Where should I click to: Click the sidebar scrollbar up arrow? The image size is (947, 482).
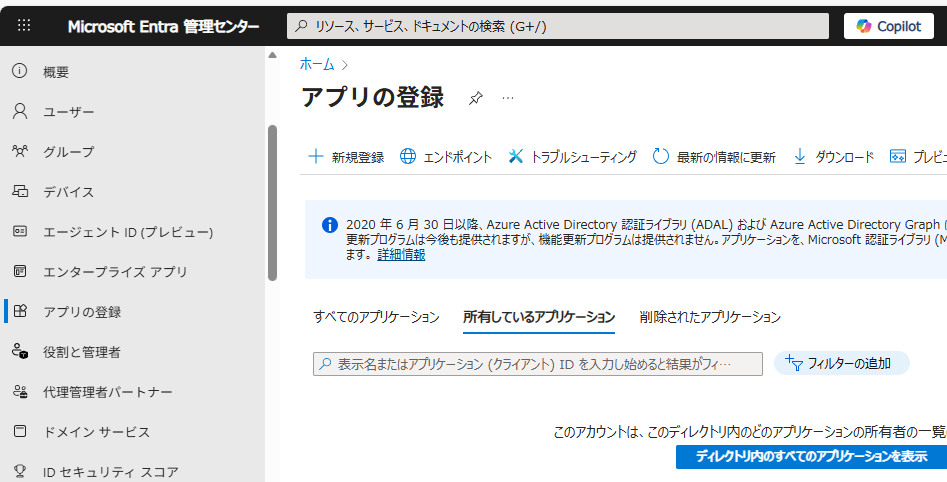[272, 55]
